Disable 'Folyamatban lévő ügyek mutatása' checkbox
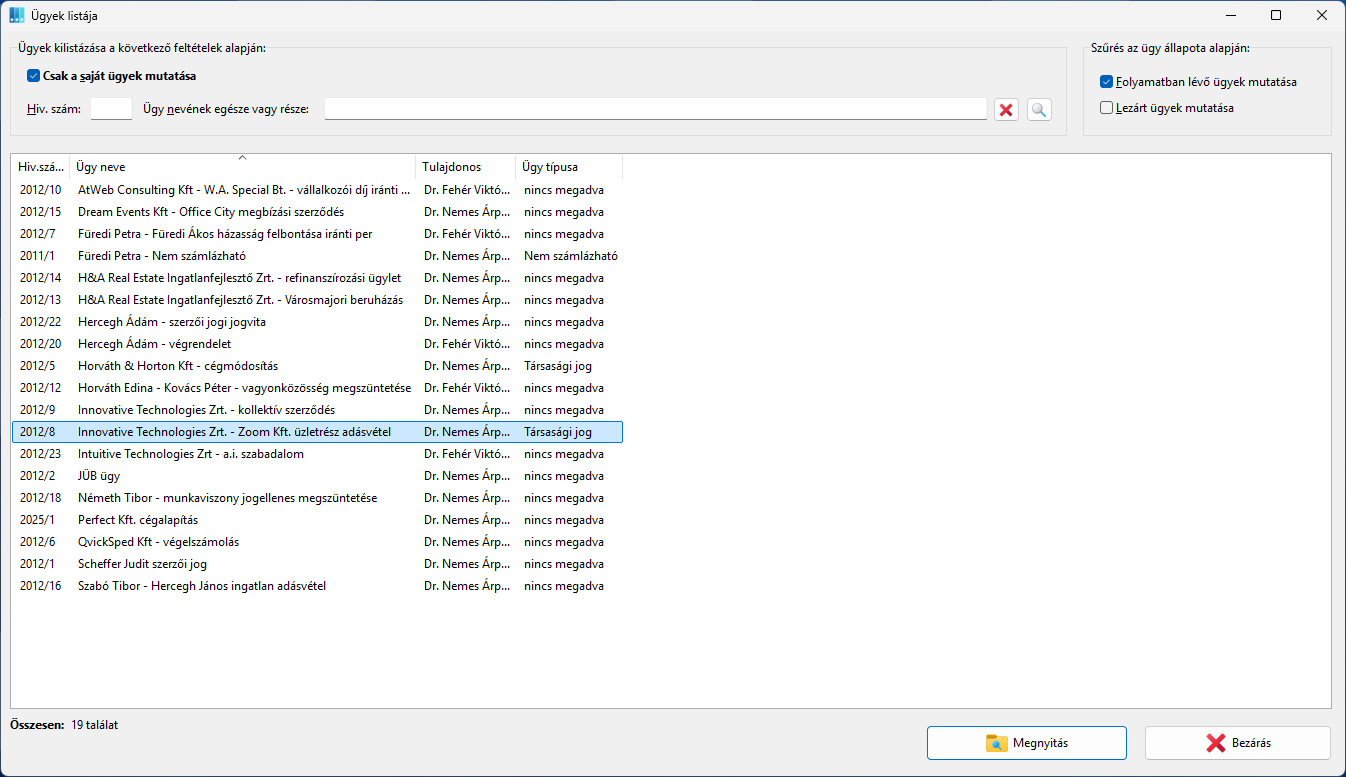The image size is (1346, 777). [1106, 82]
